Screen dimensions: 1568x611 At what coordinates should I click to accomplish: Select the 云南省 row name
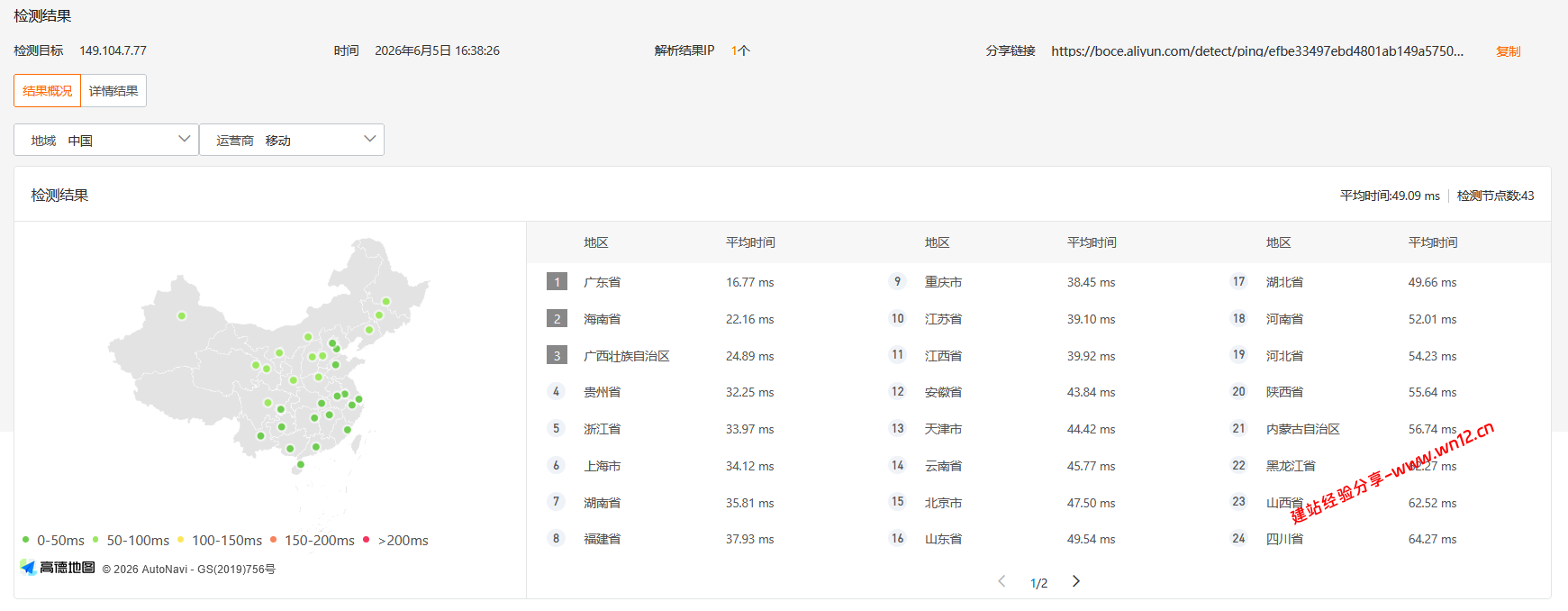943,466
